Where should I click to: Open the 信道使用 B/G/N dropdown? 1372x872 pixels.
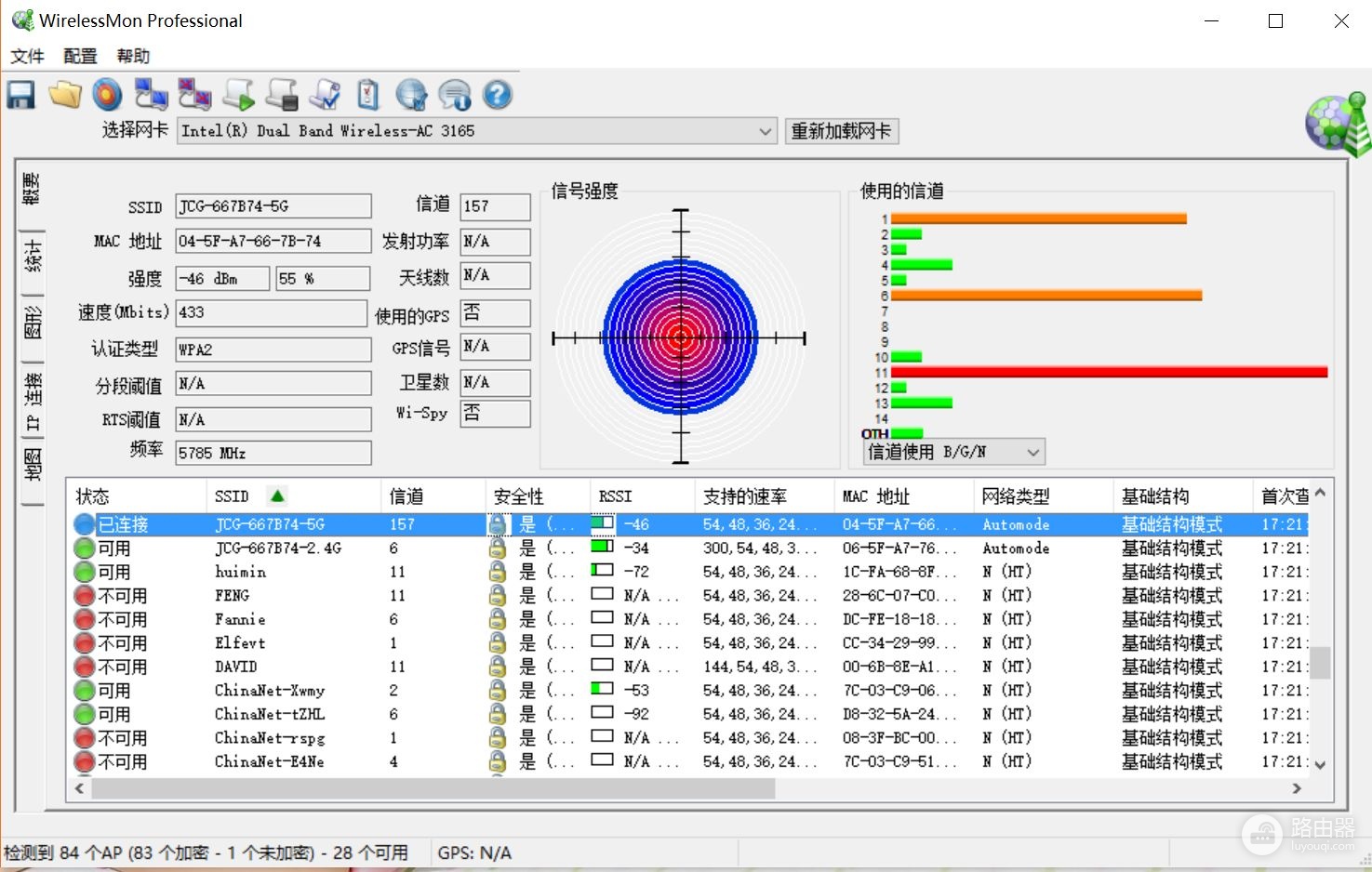(953, 453)
